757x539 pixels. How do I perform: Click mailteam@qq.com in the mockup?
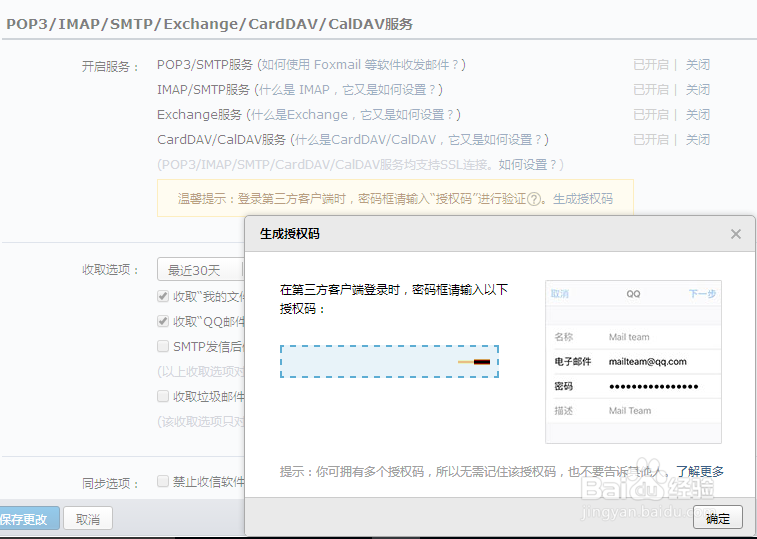pos(647,362)
